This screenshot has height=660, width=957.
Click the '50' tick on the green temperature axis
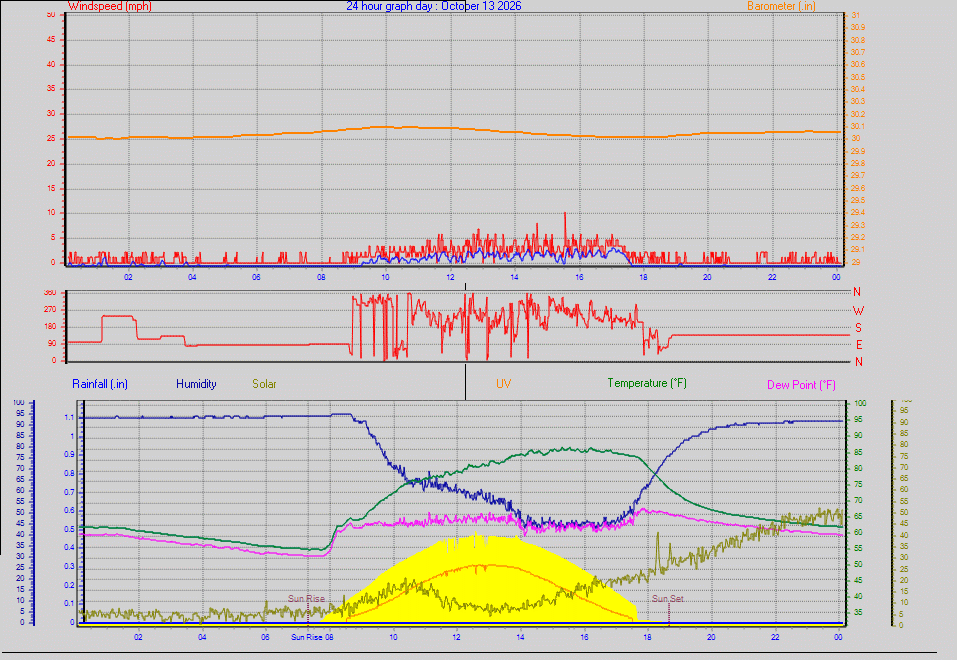(858, 564)
